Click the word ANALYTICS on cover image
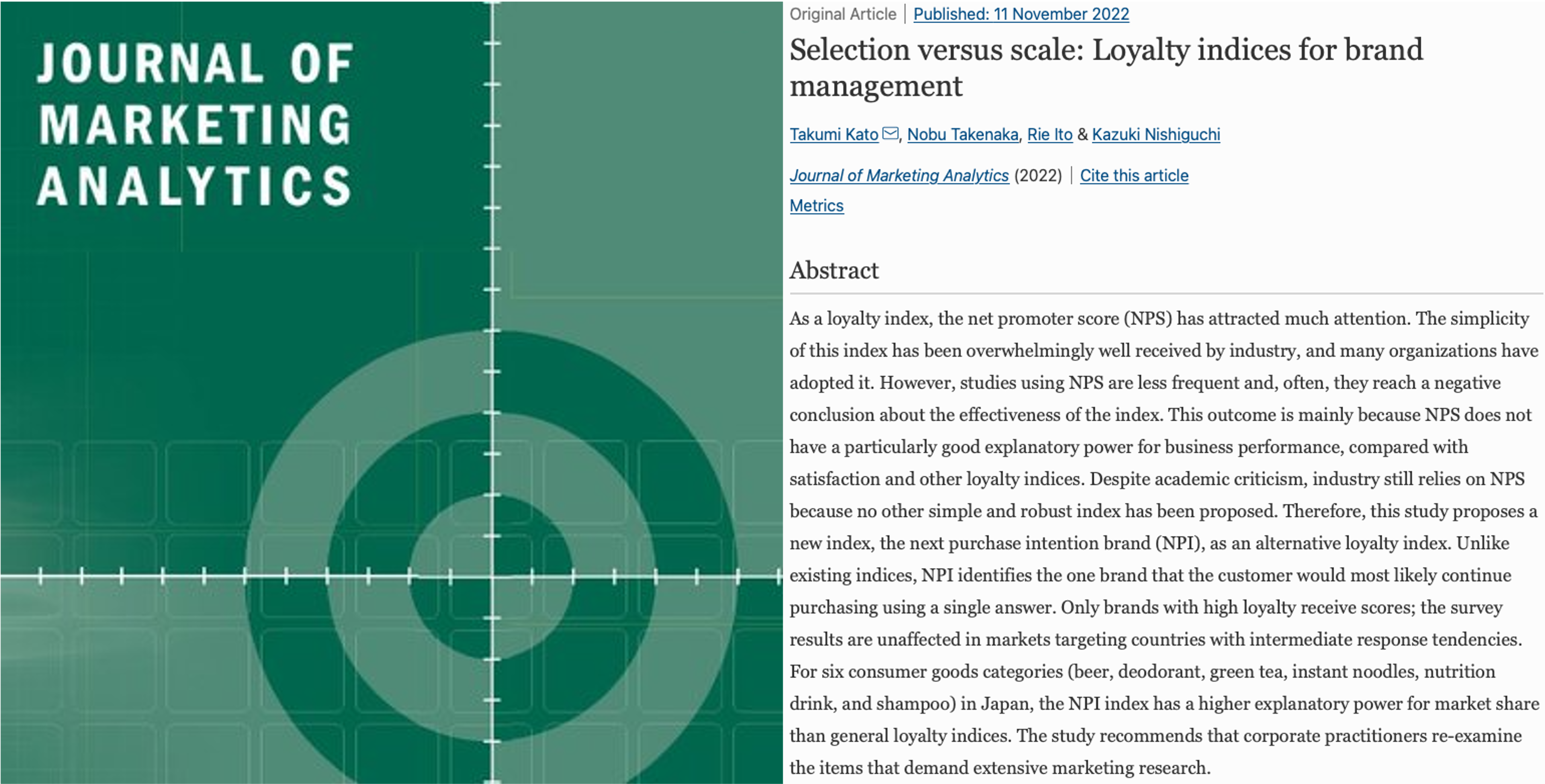 point(195,186)
